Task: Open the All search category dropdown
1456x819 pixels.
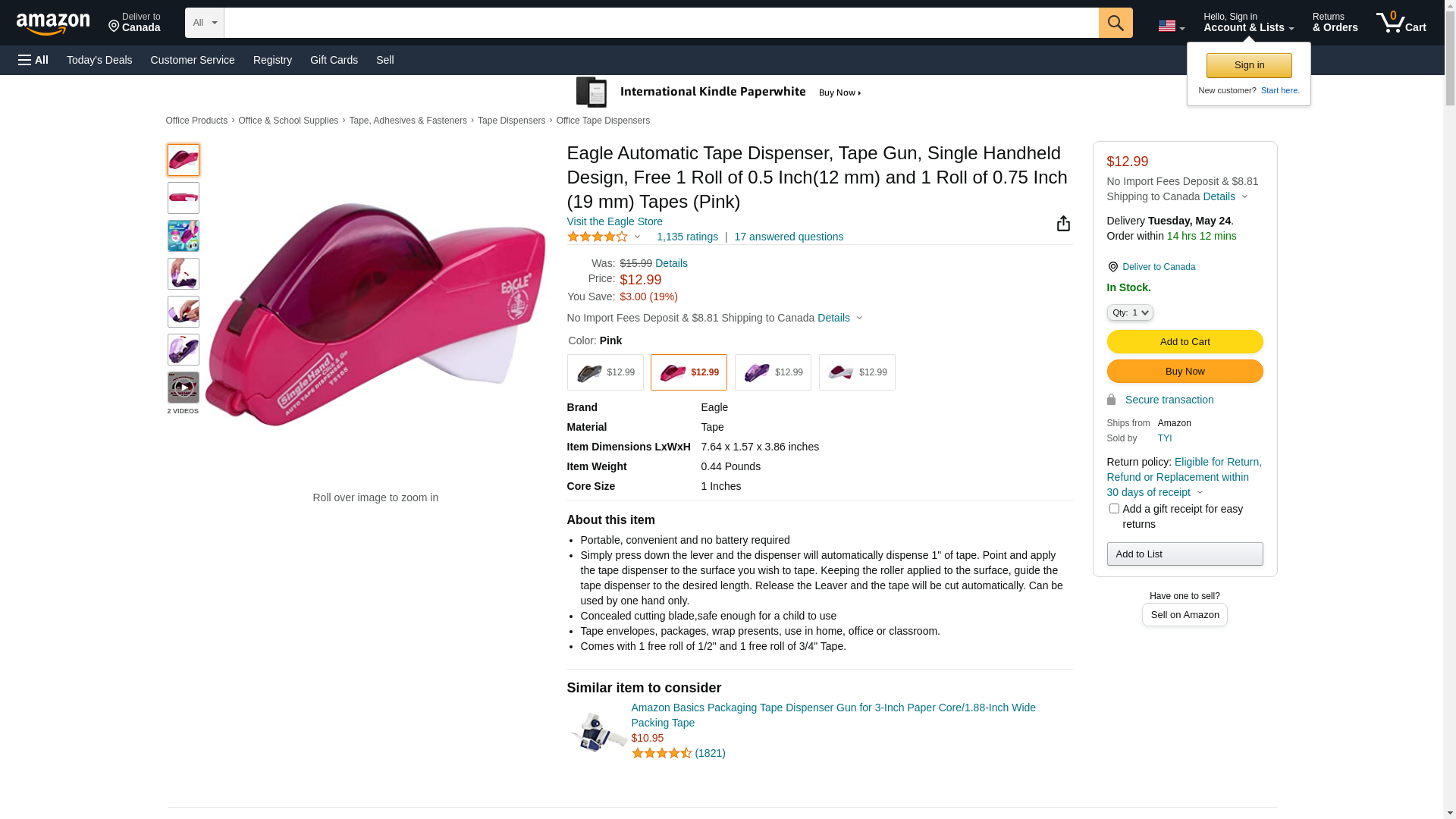Action: click(205, 23)
